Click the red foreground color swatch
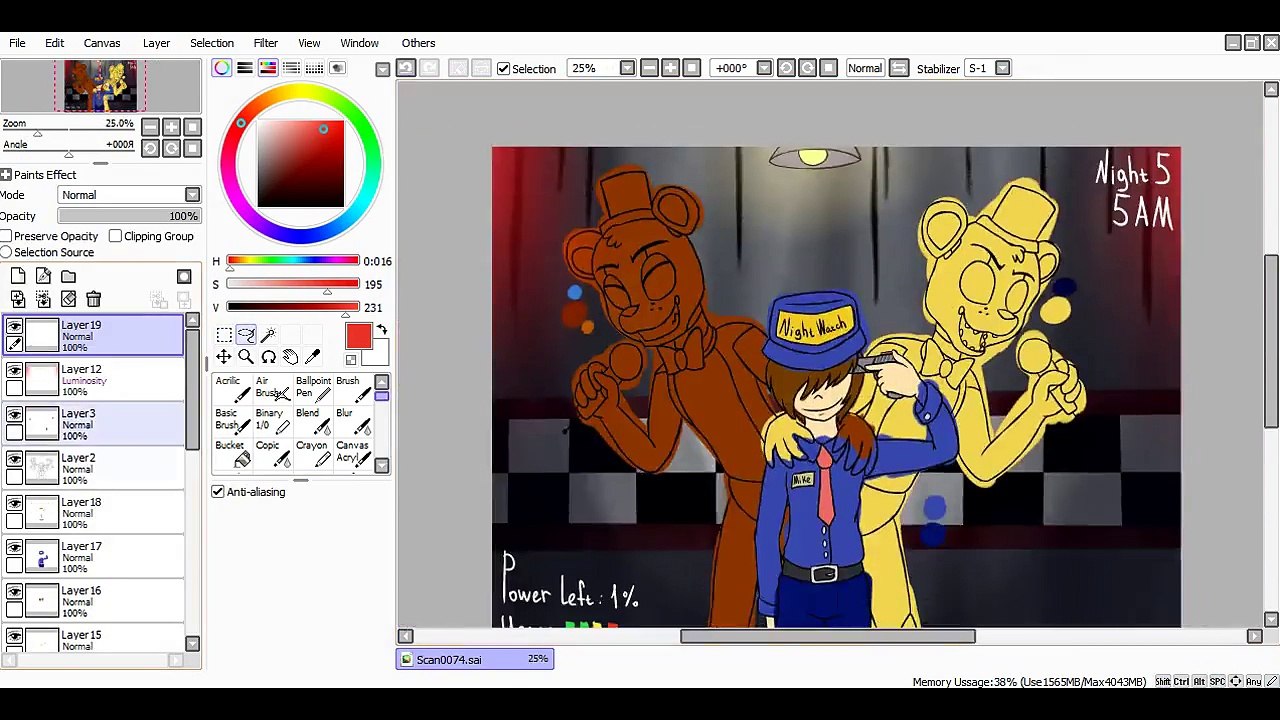Screen dimensions: 1280x720 pyautogui.click(x=358, y=337)
